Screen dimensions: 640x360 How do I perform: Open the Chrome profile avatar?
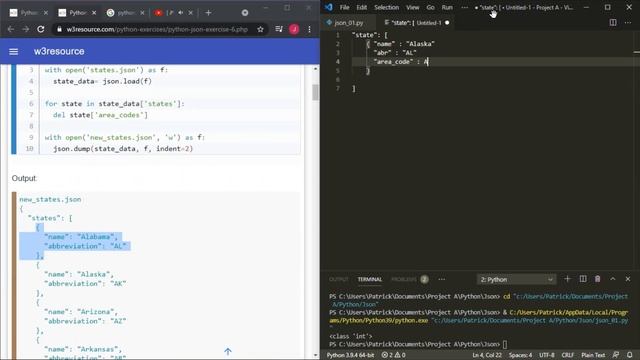[x=294, y=29]
